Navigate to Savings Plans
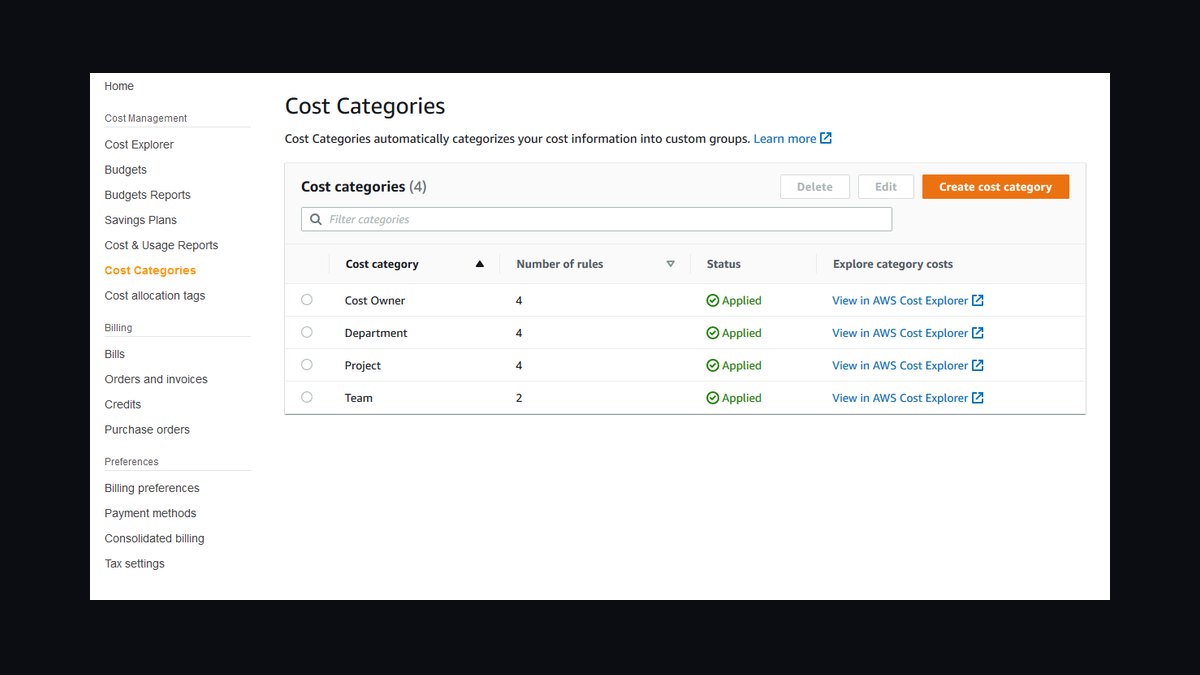1200x675 pixels. [x=141, y=220]
